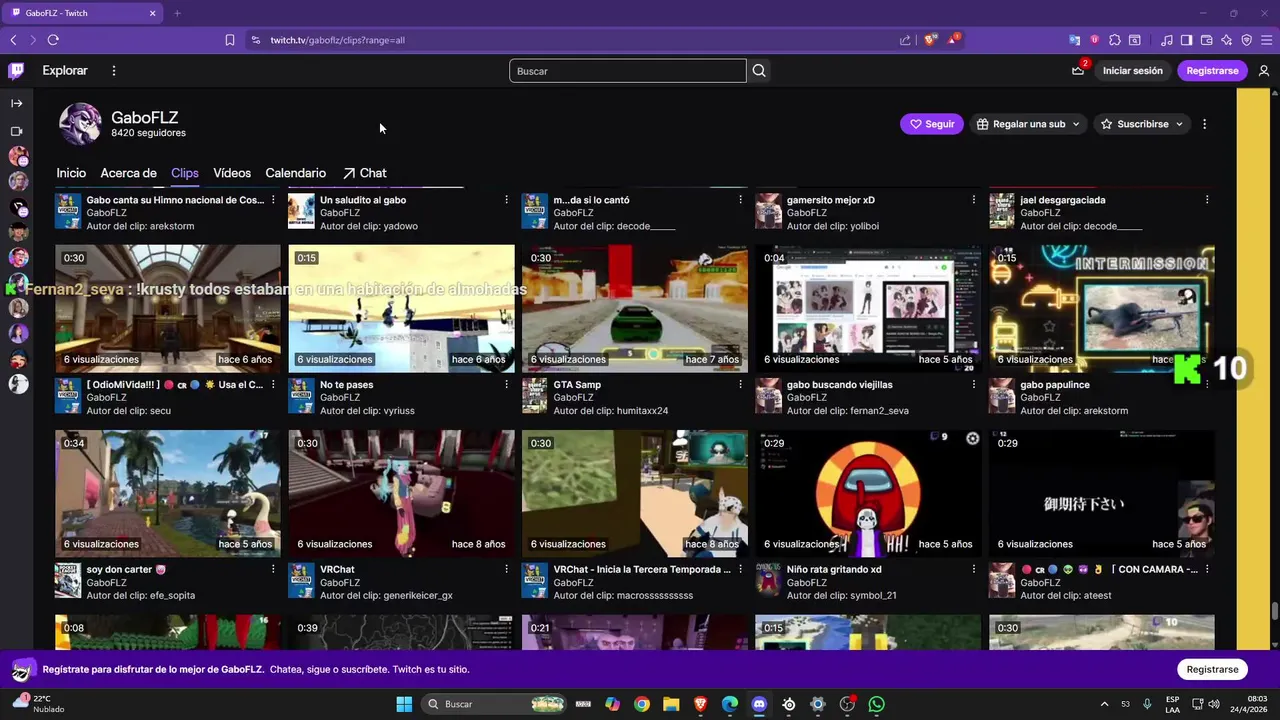Switch to the Vídeos tab
The height and width of the screenshot is (720, 1280).
click(232, 173)
